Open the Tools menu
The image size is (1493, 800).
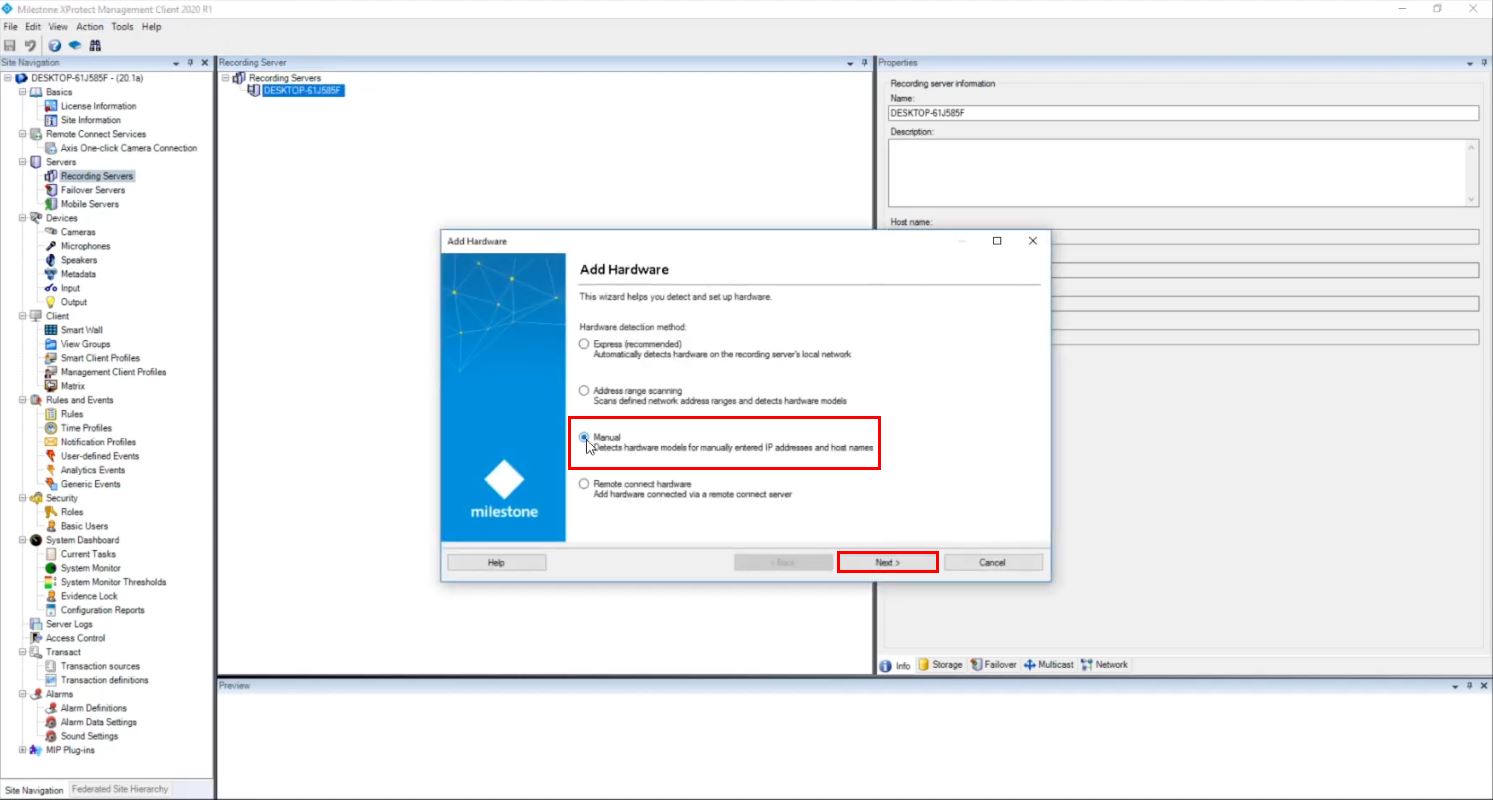coord(122,27)
